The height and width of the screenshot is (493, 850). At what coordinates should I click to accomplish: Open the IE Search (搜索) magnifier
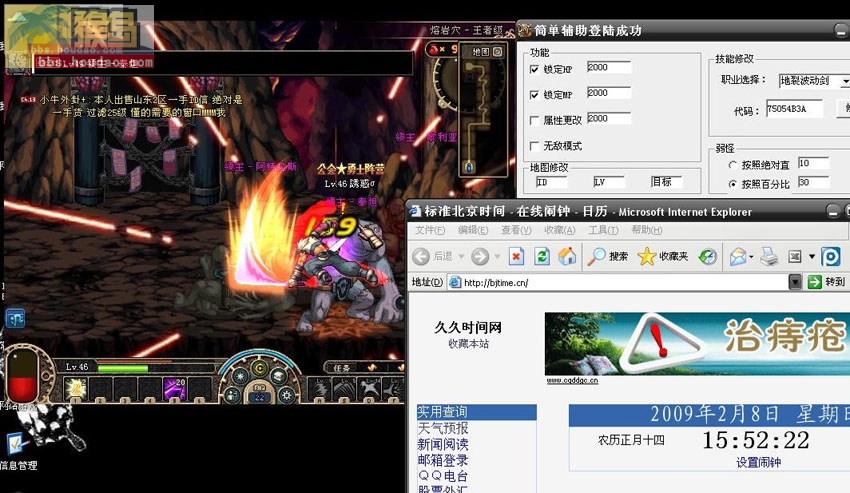[608, 256]
